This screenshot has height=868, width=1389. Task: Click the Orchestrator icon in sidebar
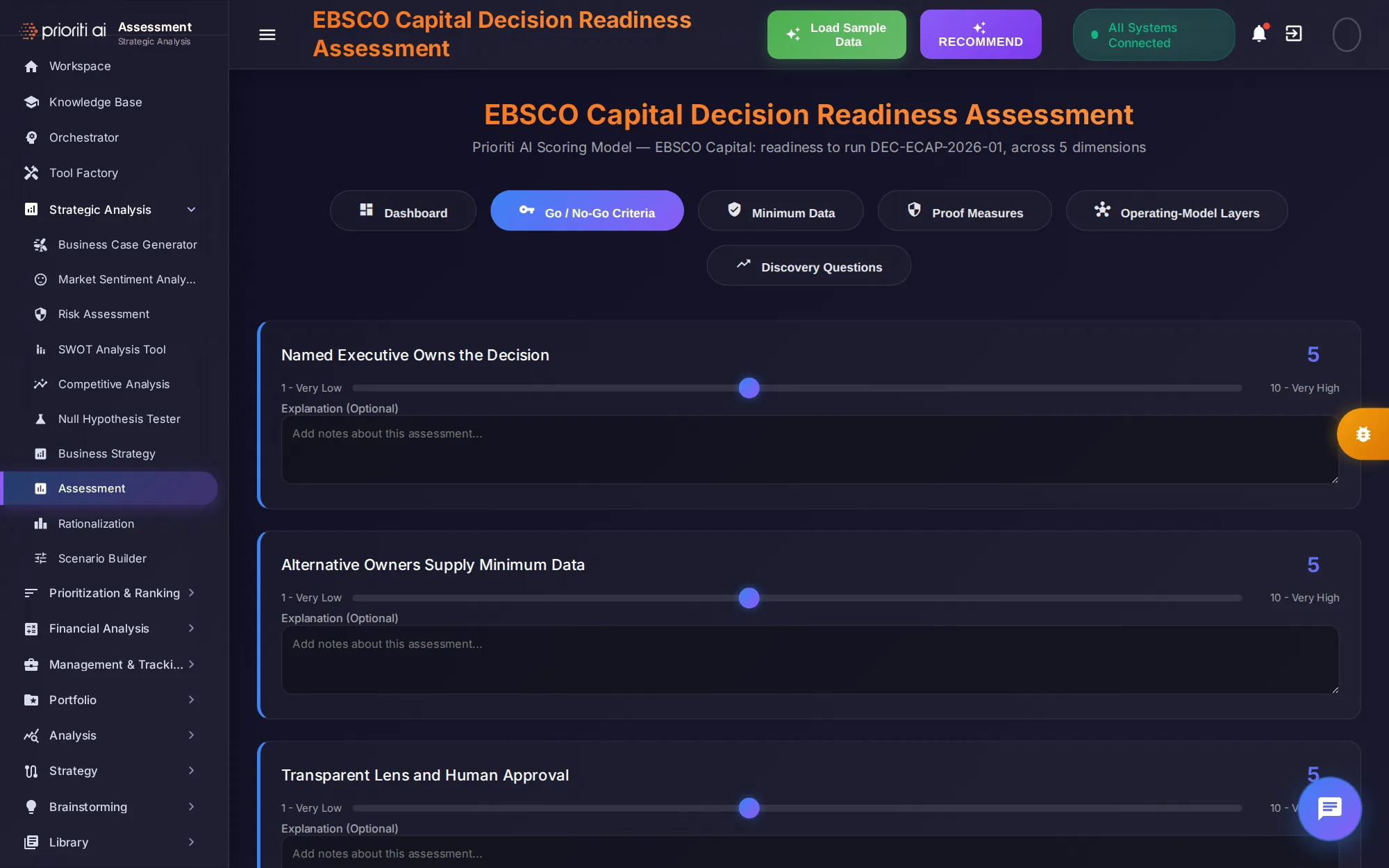pos(31,137)
